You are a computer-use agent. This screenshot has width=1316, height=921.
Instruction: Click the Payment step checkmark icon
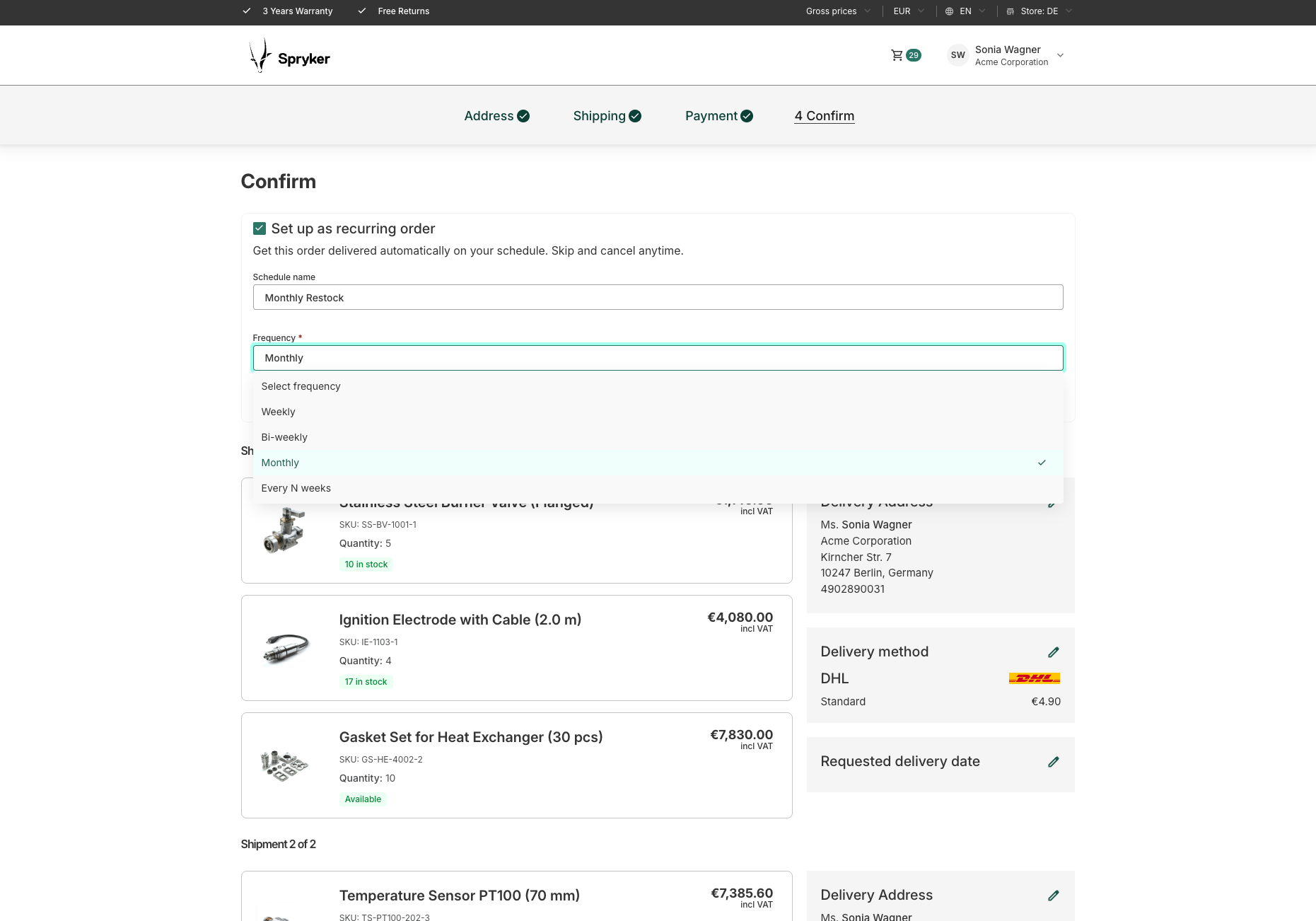tap(747, 116)
